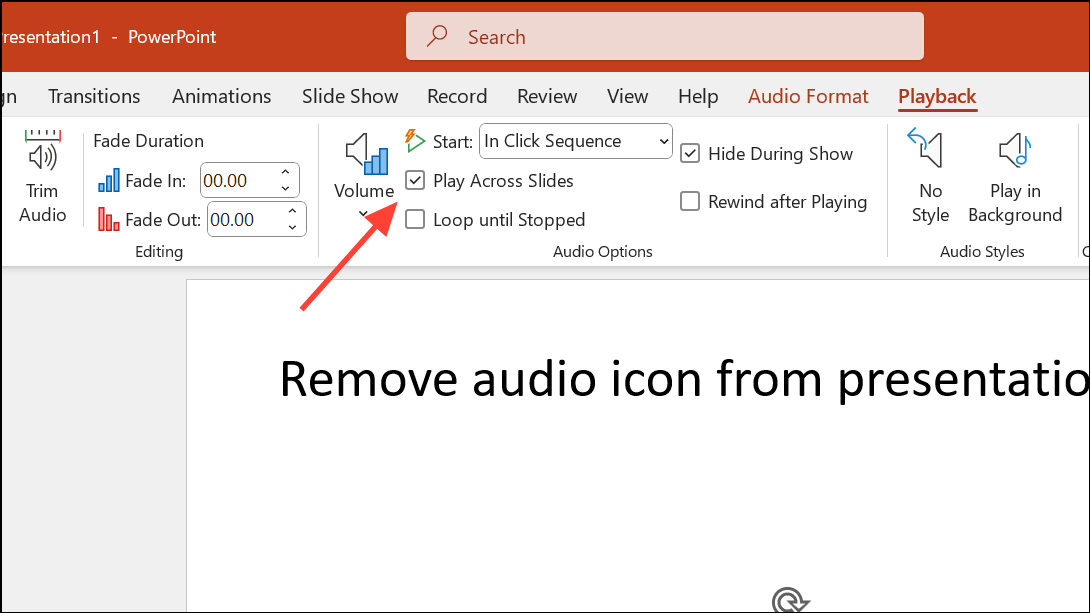The image size is (1090, 613).
Task: Enable Loop until Stopped
Action: click(x=415, y=220)
